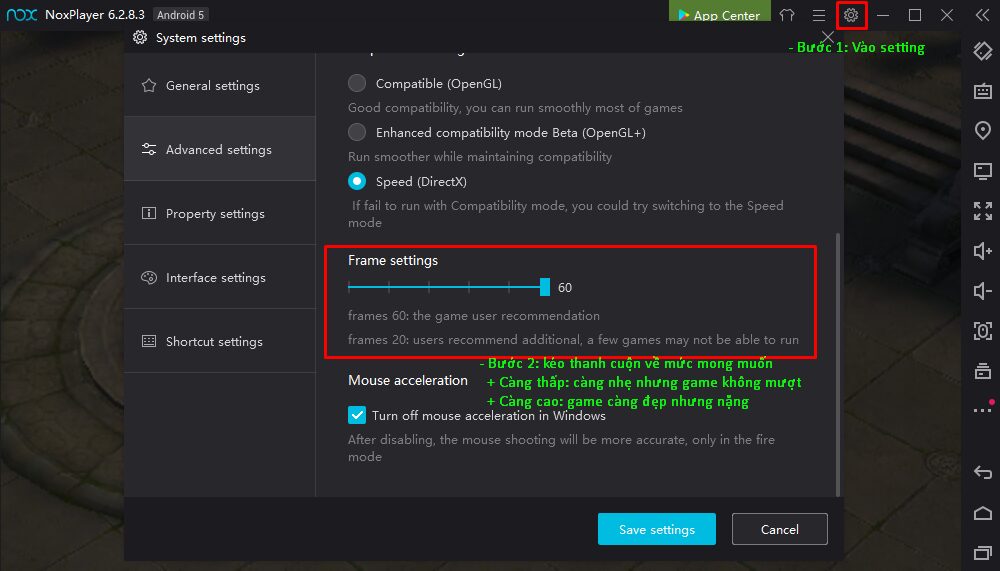Select Enhanced compatibility mode Beta (OpenGL+)
This screenshot has width=1000, height=571.
357,132
